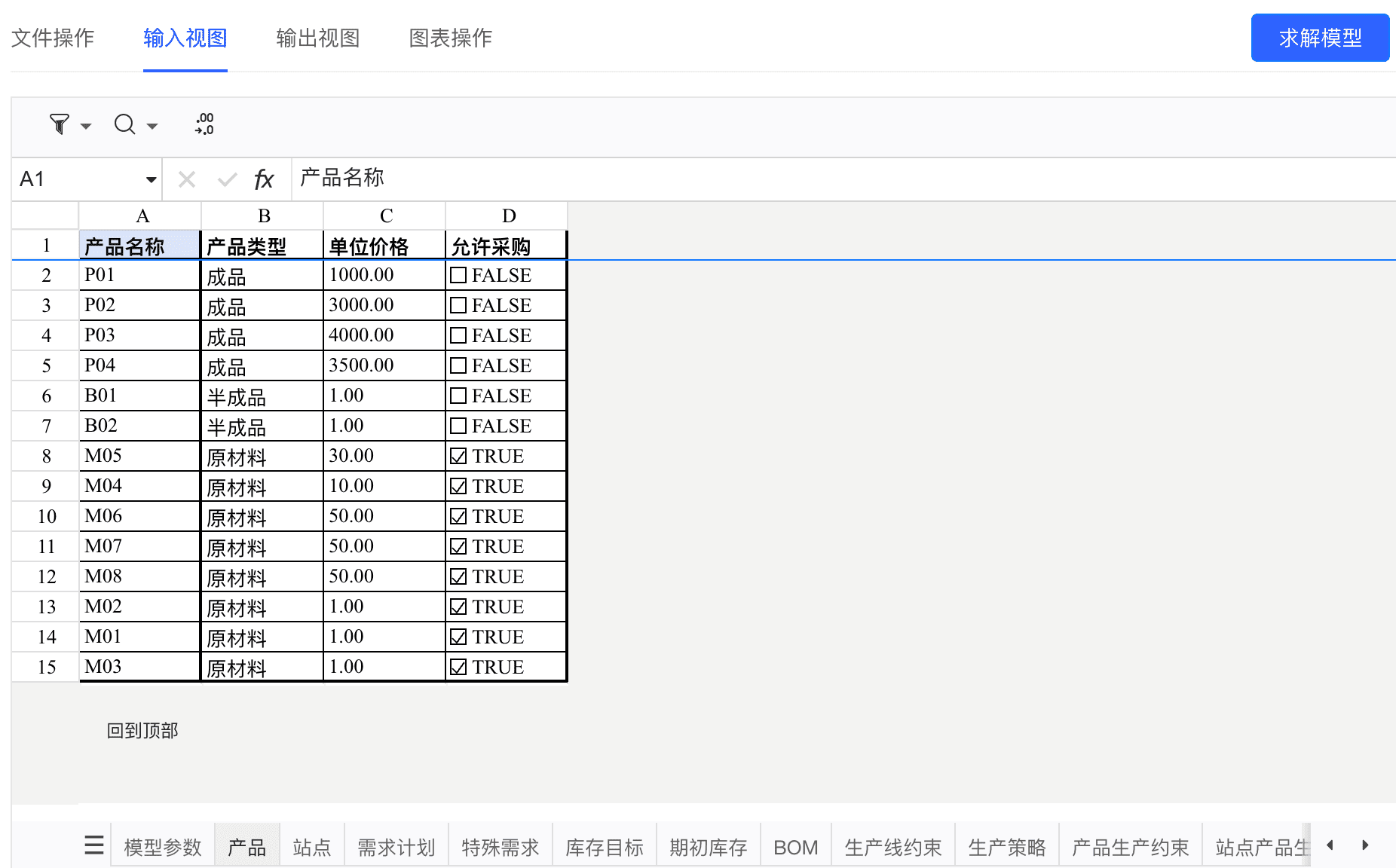Uncheck 允许采购 checkbox for M03
Screen dimensions: 1396x868
[x=458, y=667]
